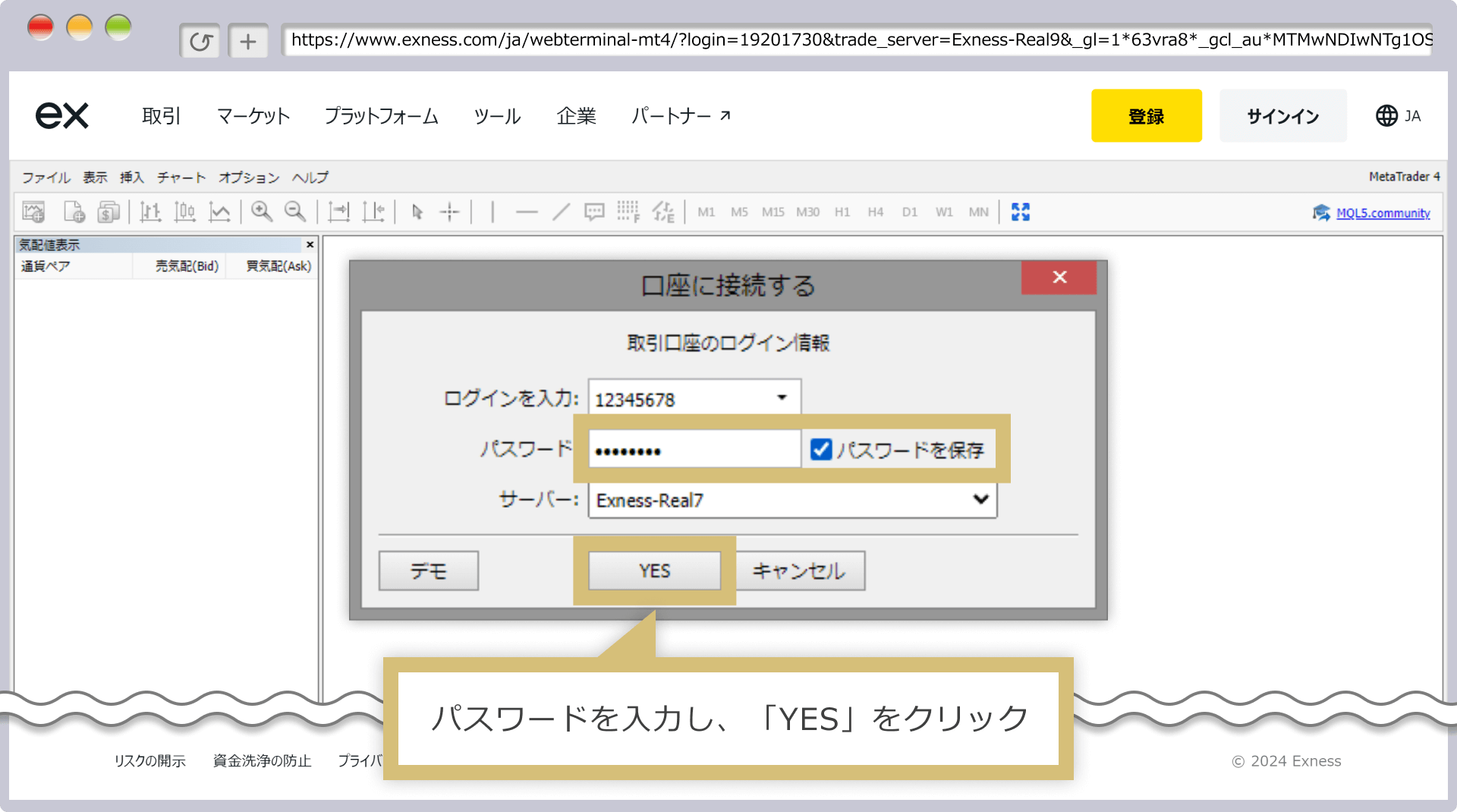This screenshot has width=1457, height=812.
Task: Close the market watch panel
Action: [x=310, y=244]
